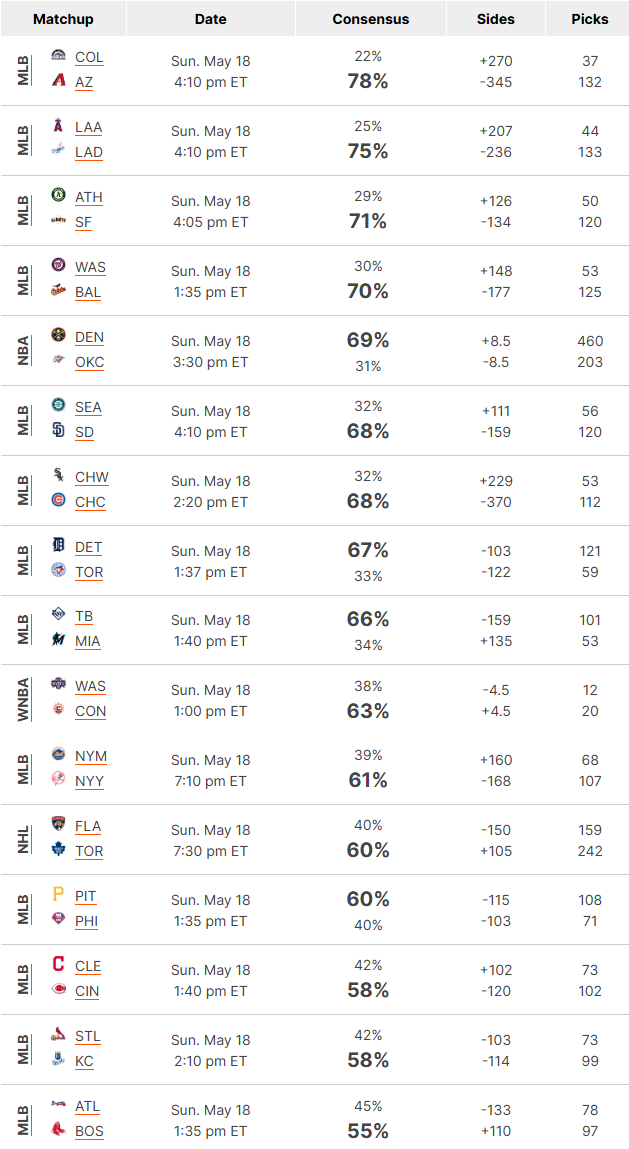Click the Cleveland Guardians logo icon
Screen dimensions: 629x1149
click(59, 964)
